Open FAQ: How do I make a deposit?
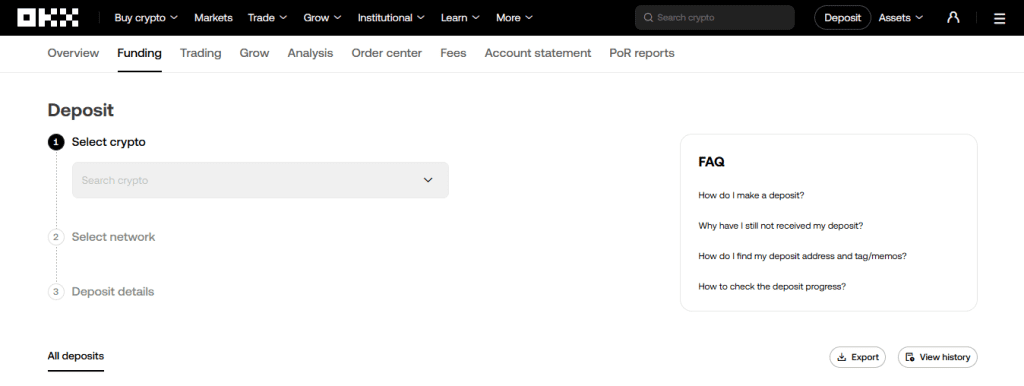 [x=751, y=195]
